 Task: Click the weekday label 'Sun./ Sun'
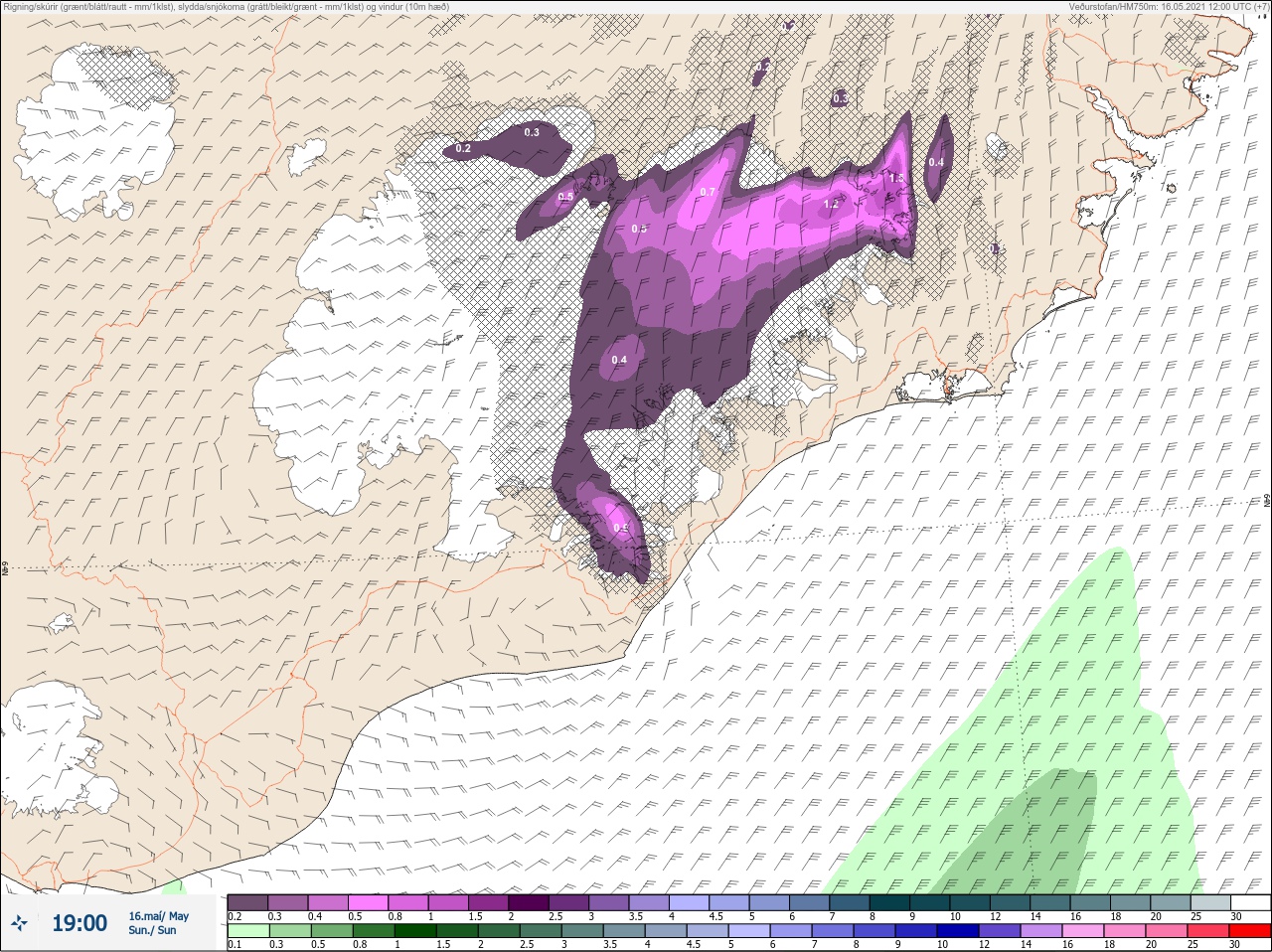click(152, 930)
